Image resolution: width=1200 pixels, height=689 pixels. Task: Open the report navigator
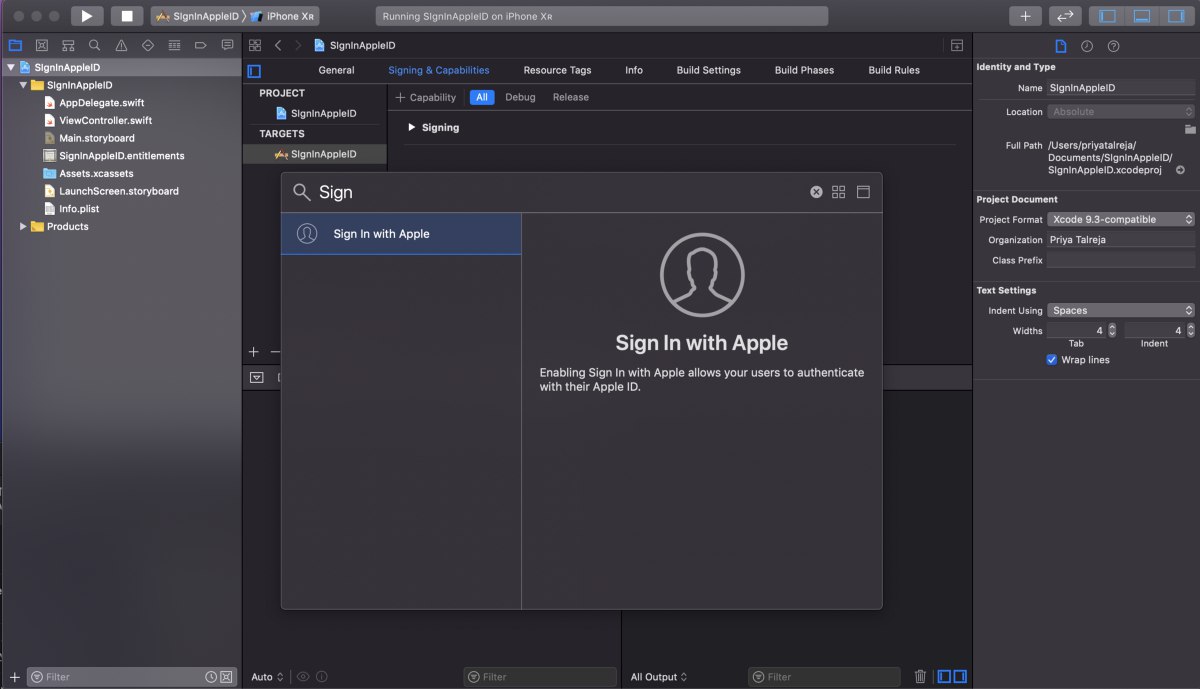(x=227, y=45)
